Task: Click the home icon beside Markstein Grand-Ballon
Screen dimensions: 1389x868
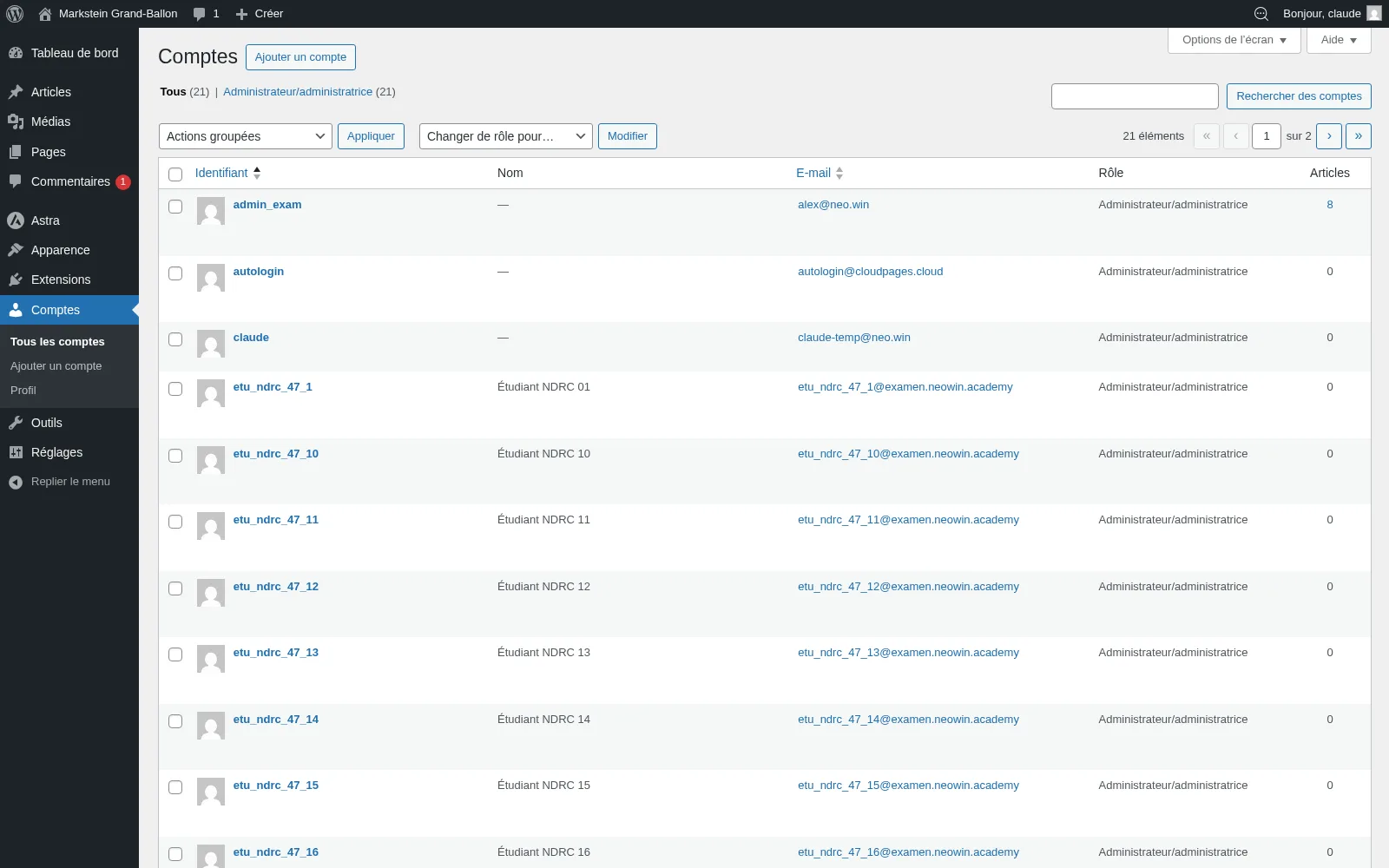Action: 45,14
